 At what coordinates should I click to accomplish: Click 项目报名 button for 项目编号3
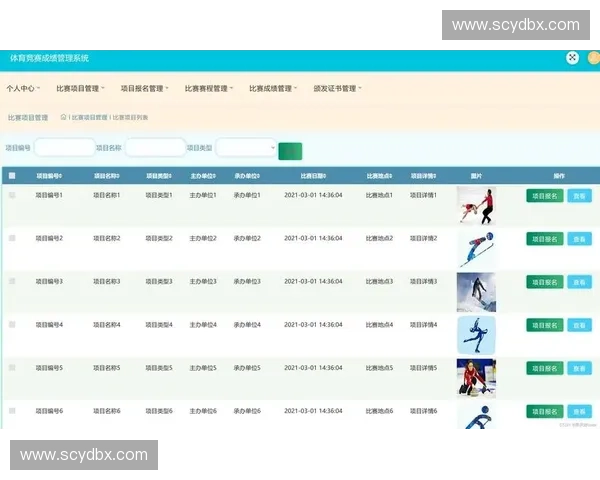click(545, 282)
